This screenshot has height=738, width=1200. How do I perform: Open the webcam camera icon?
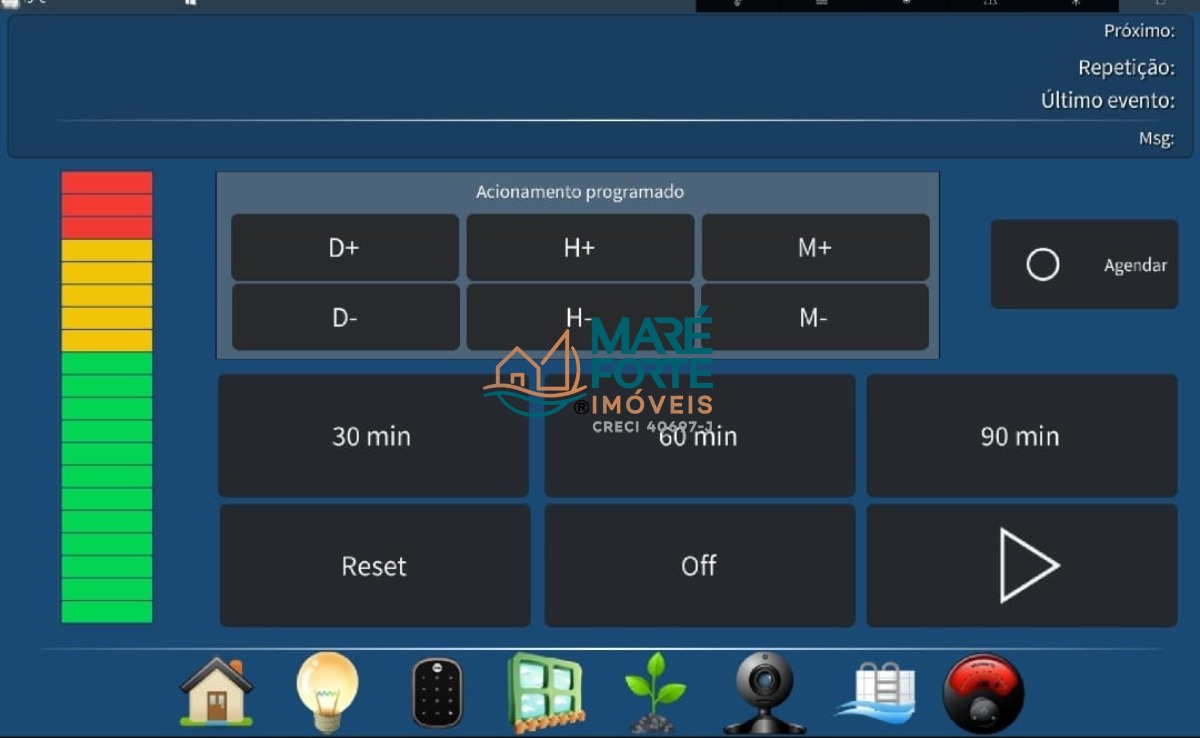tap(764, 692)
